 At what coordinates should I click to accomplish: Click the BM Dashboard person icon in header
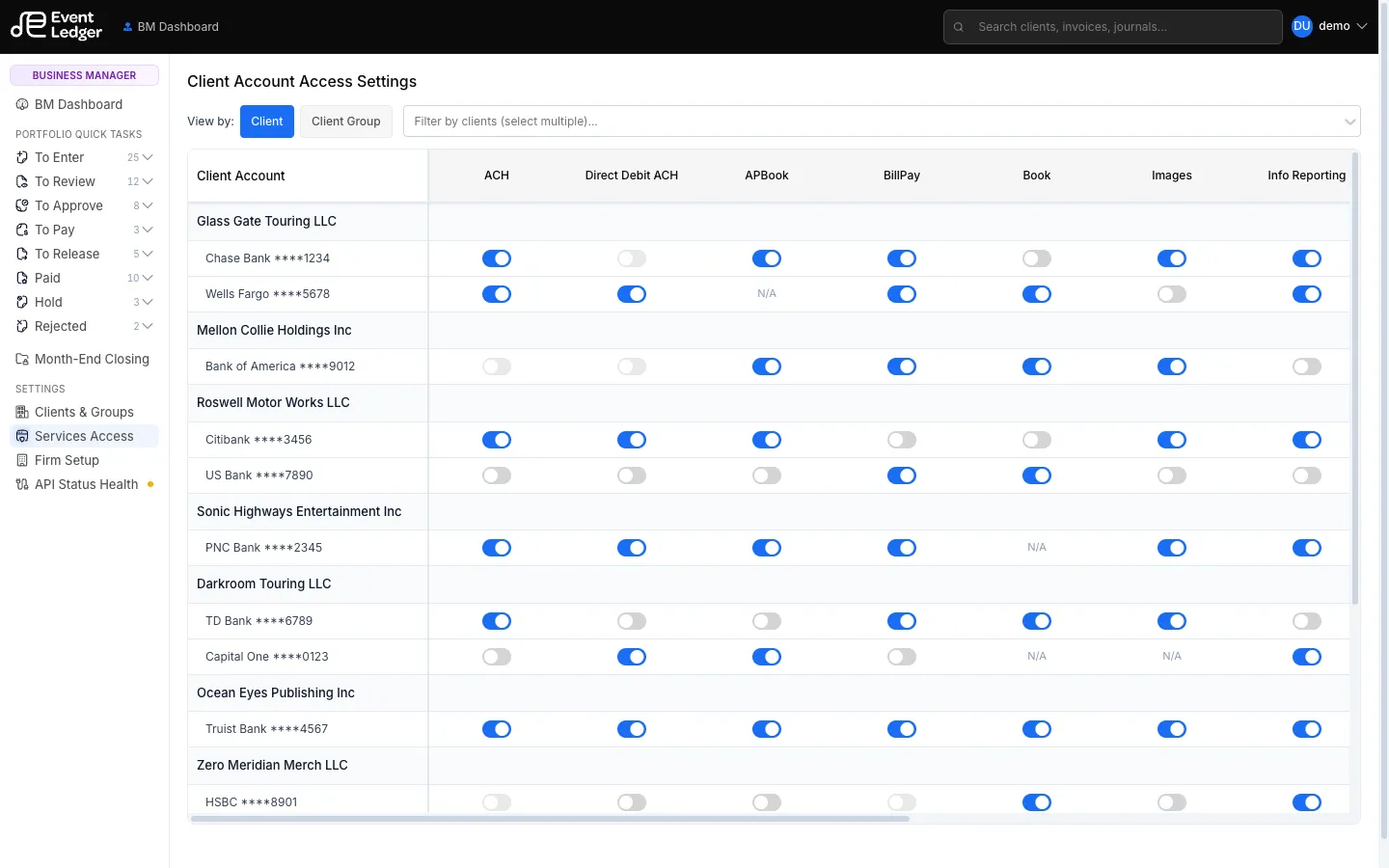(127, 27)
